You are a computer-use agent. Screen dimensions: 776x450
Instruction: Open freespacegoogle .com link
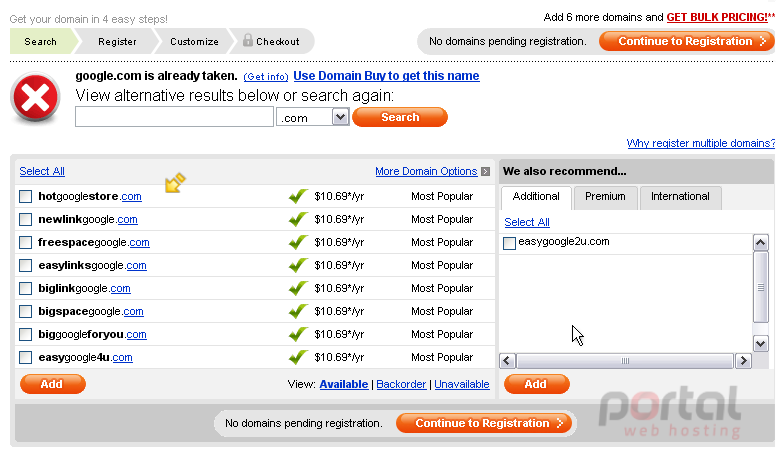(139, 243)
